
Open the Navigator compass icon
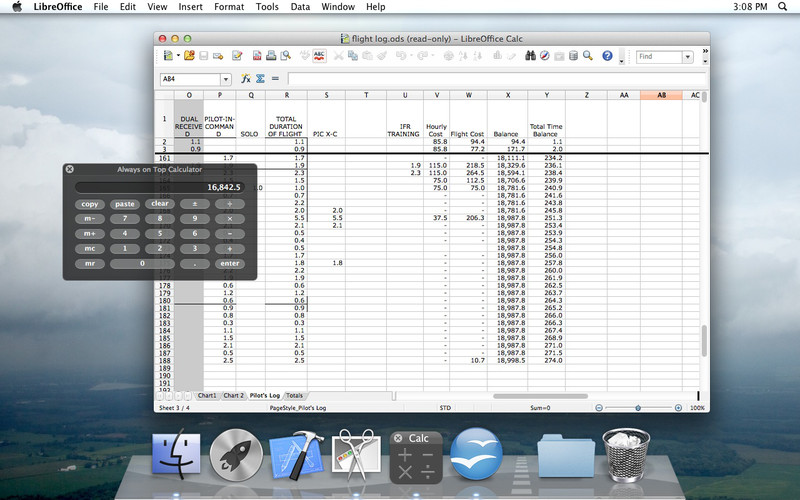coord(545,56)
